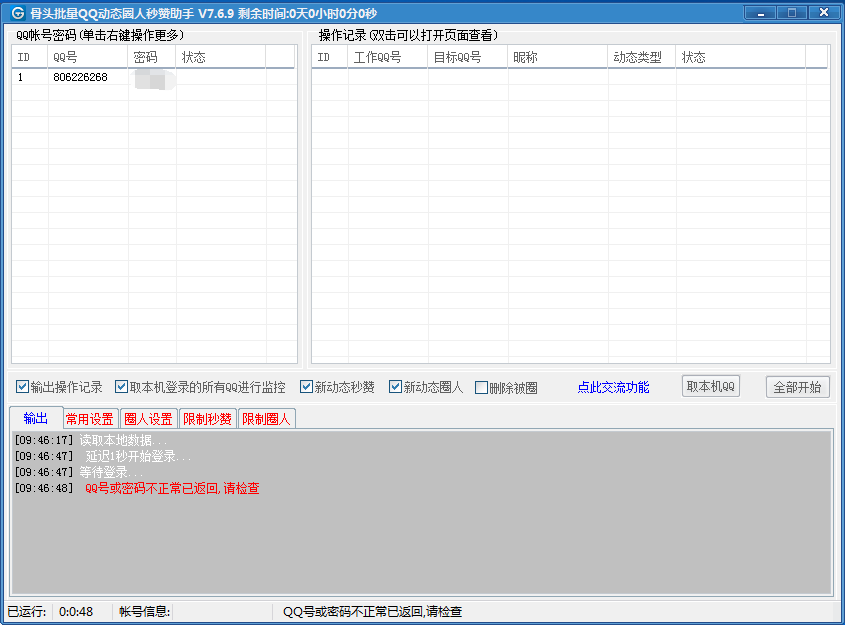The width and height of the screenshot is (845, 625).
Task: Open the 常用设置 tab
Action: (89, 419)
